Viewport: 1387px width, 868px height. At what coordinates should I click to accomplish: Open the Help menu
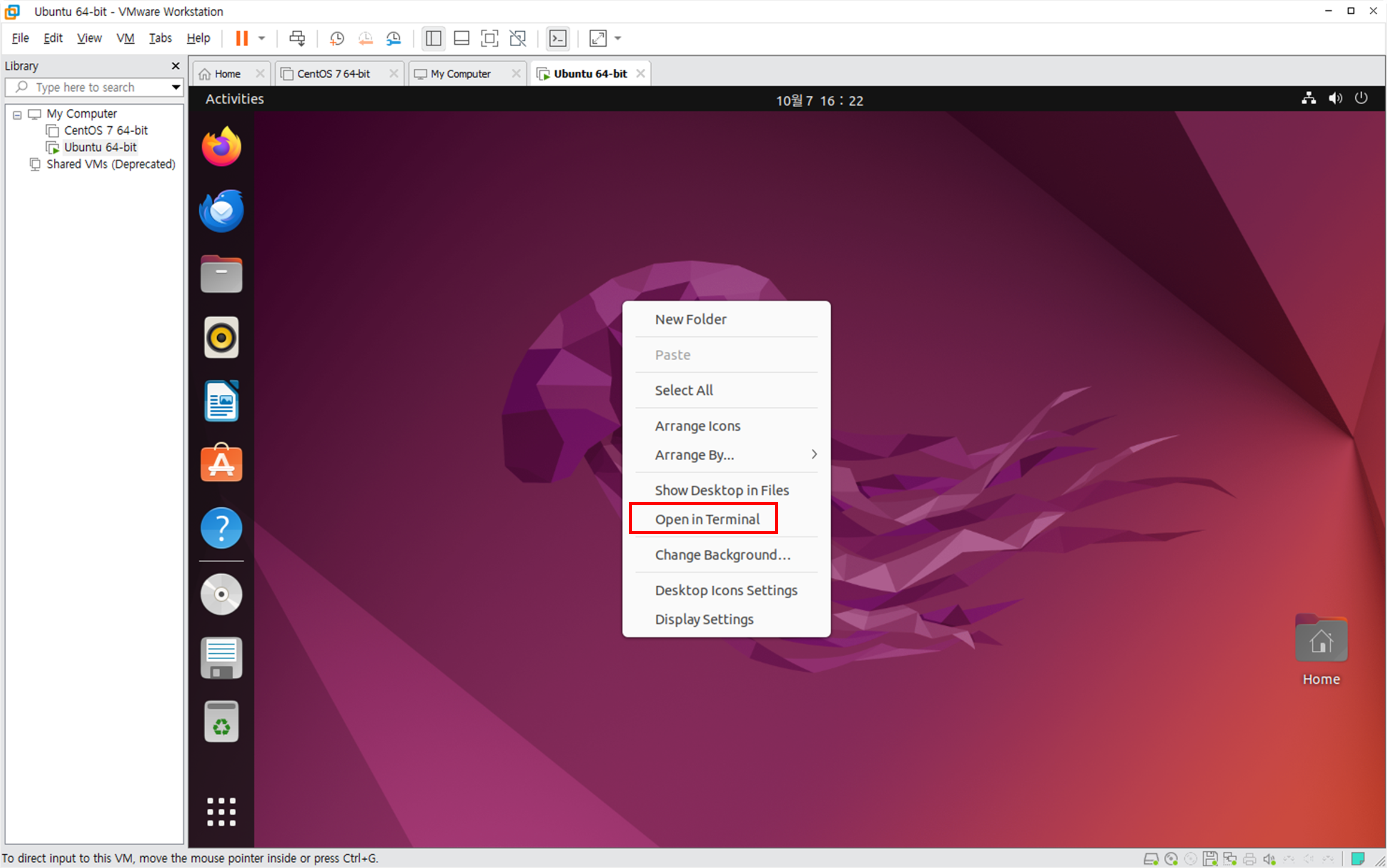[x=198, y=38]
